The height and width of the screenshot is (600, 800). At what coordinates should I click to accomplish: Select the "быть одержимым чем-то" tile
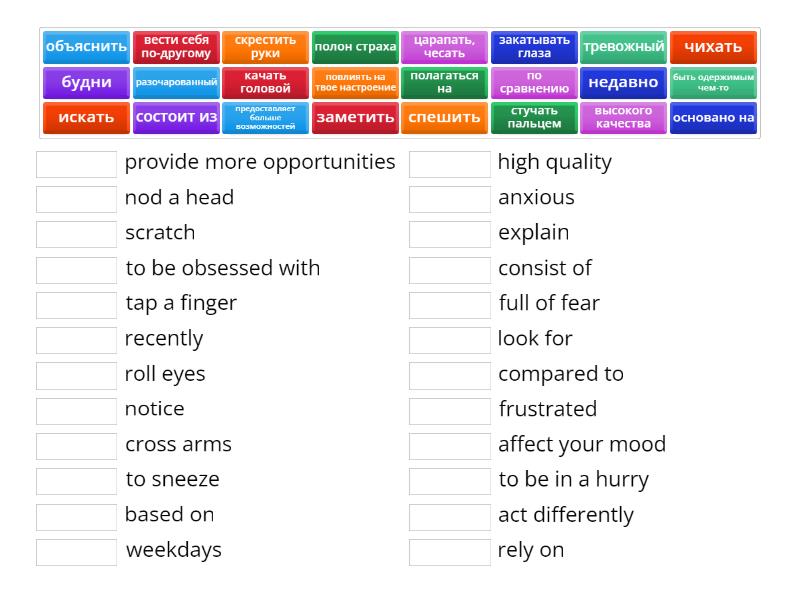[x=713, y=84]
